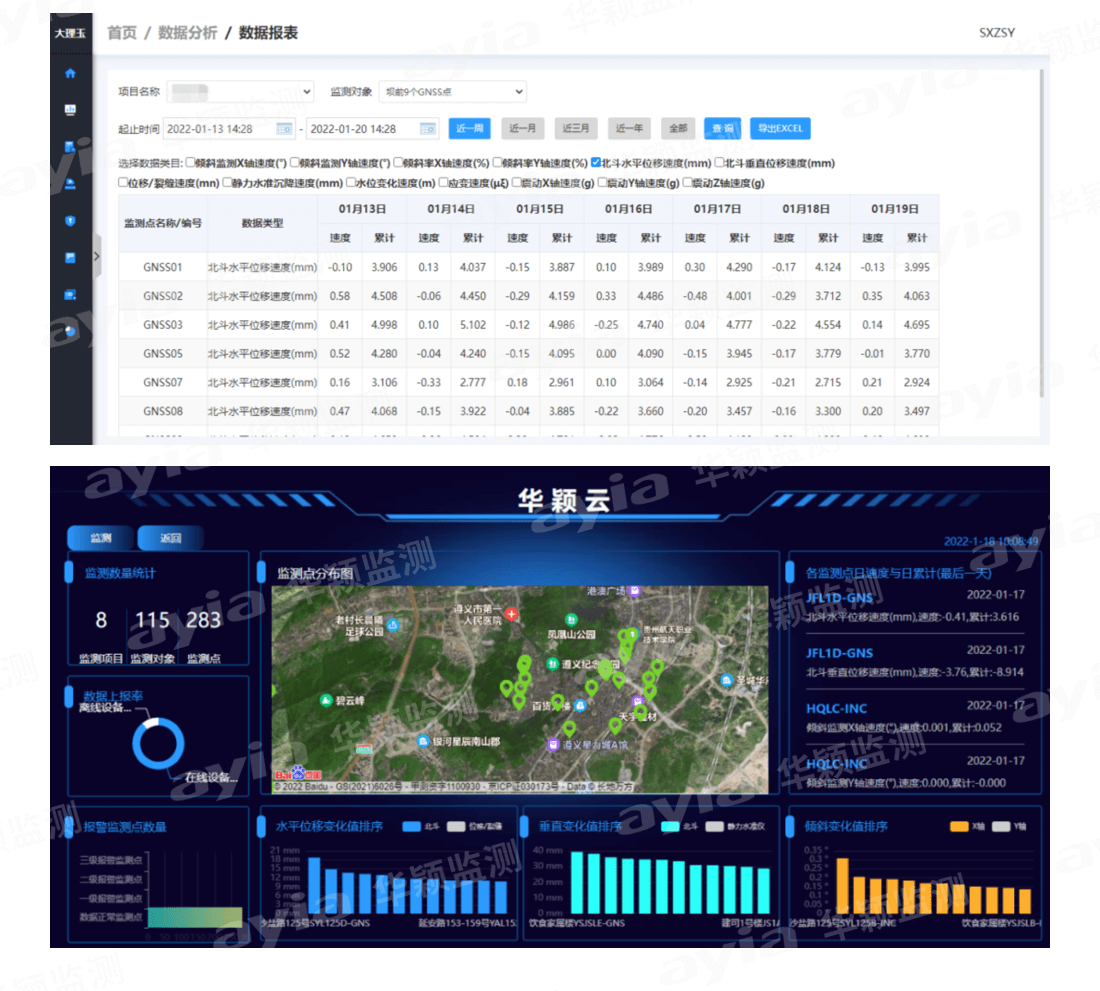Toggle orange X轴 legend swatch

(959, 827)
